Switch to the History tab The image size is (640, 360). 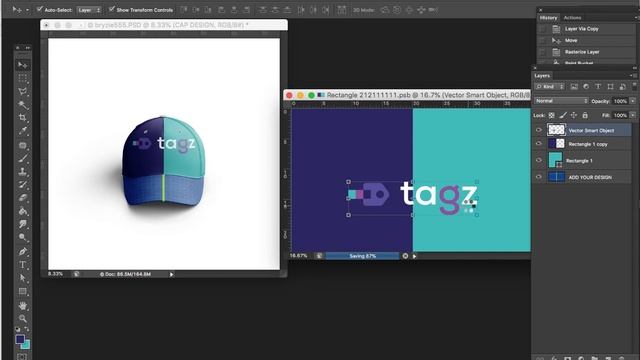(548, 18)
